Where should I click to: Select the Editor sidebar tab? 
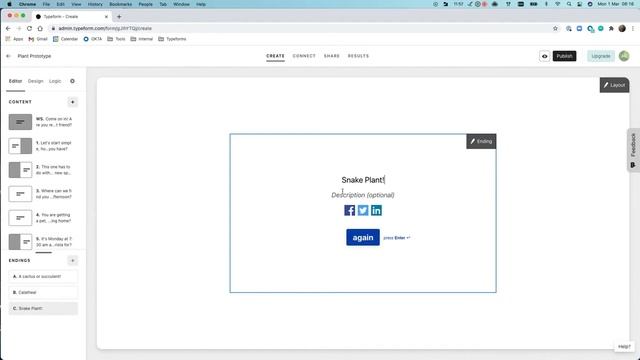(16, 81)
